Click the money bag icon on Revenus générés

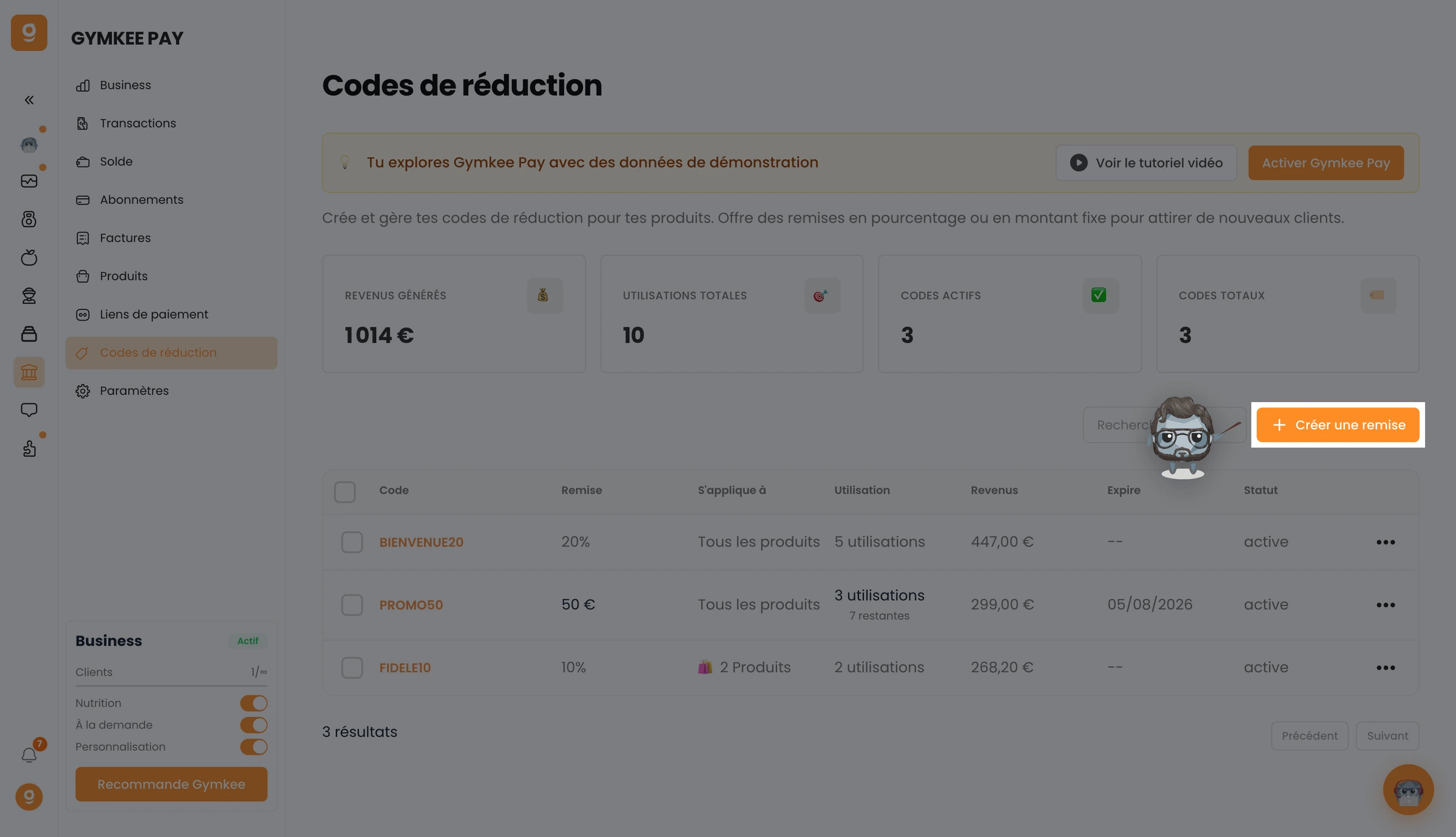[544, 295]
